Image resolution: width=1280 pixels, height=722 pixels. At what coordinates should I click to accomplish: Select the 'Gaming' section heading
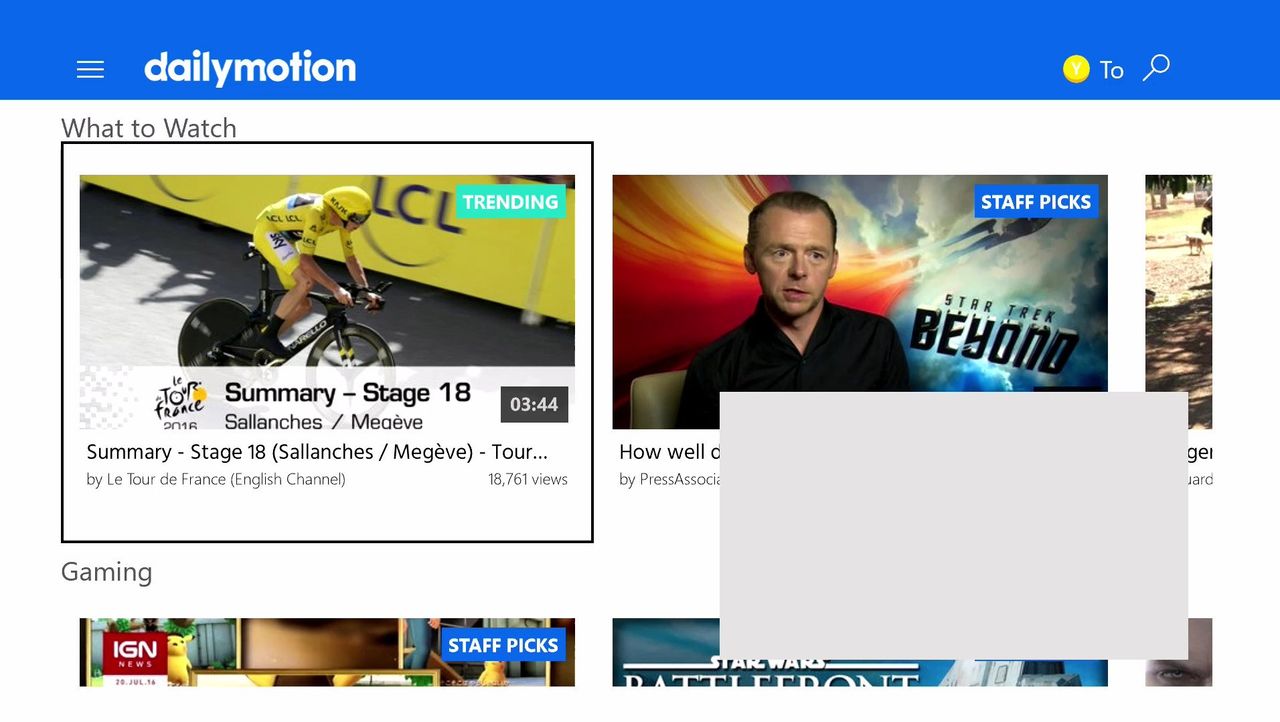(x=107, y=572)
